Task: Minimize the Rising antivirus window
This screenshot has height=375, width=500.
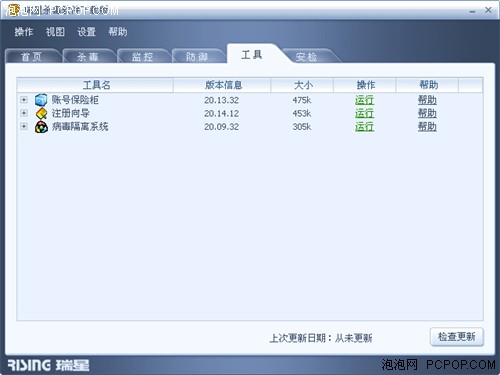Action: [472, 11]
